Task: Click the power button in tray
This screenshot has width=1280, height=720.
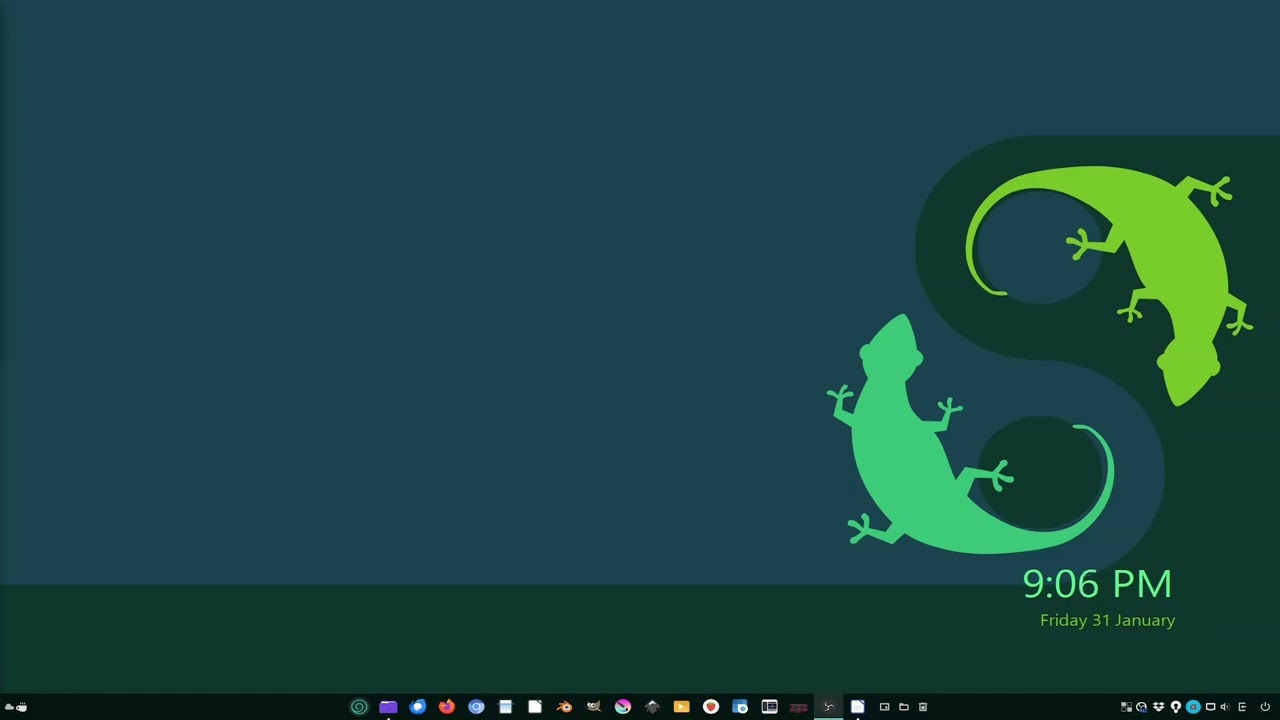Action: pos(1265,707)
